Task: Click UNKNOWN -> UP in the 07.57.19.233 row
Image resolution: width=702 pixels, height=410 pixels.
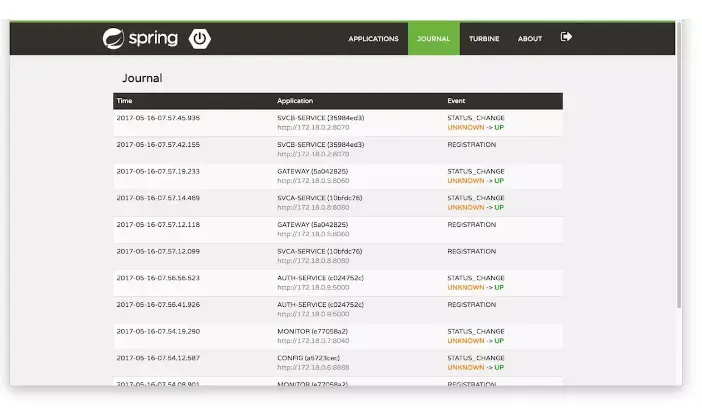Action: pos(476,181)
